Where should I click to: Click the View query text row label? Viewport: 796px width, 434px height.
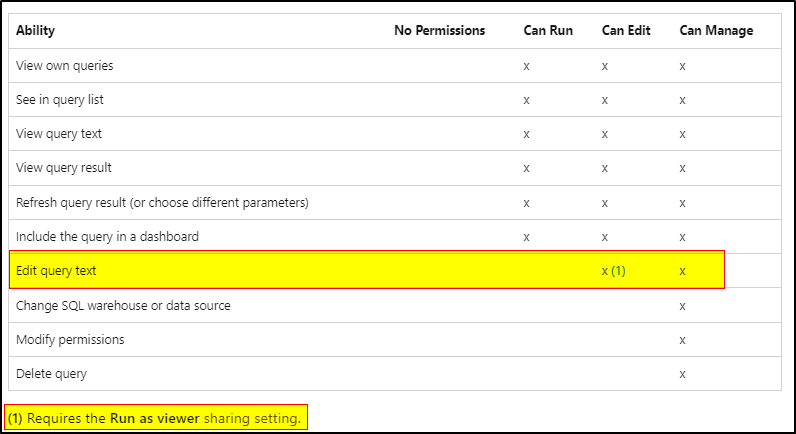(59, 134)
